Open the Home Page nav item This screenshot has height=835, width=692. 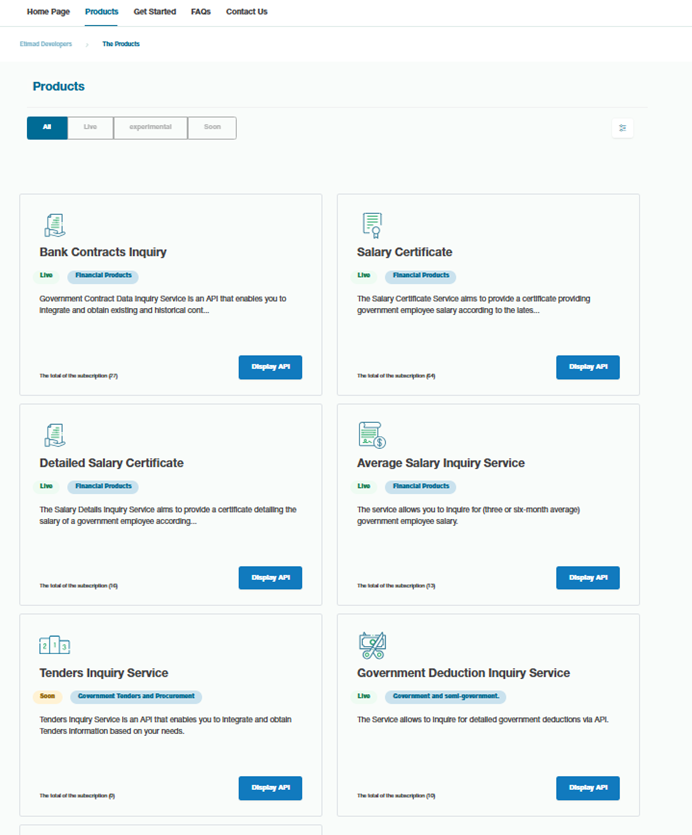pos(50,12)
